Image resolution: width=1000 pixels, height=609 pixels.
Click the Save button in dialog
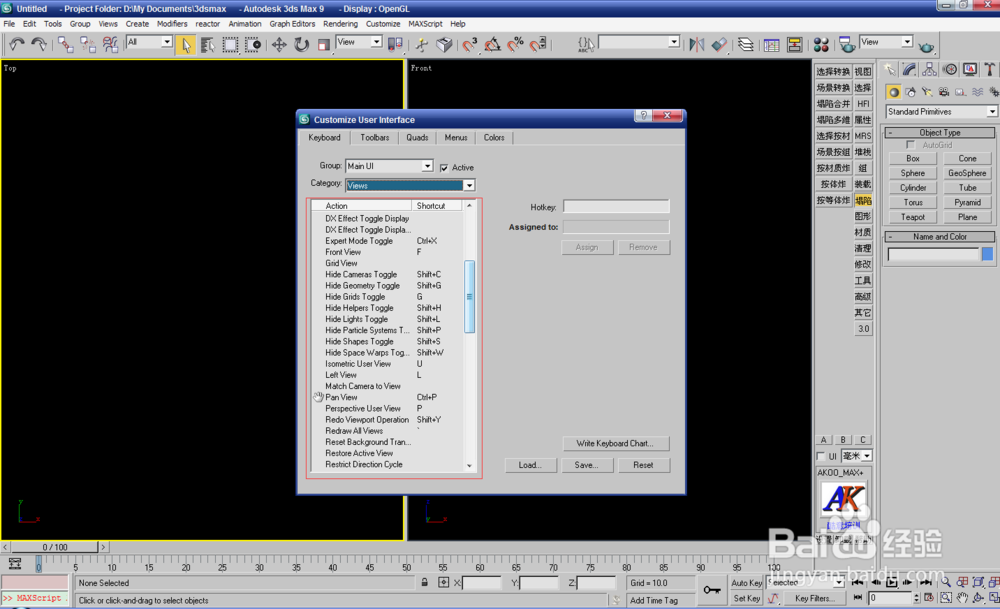[586, 465]
